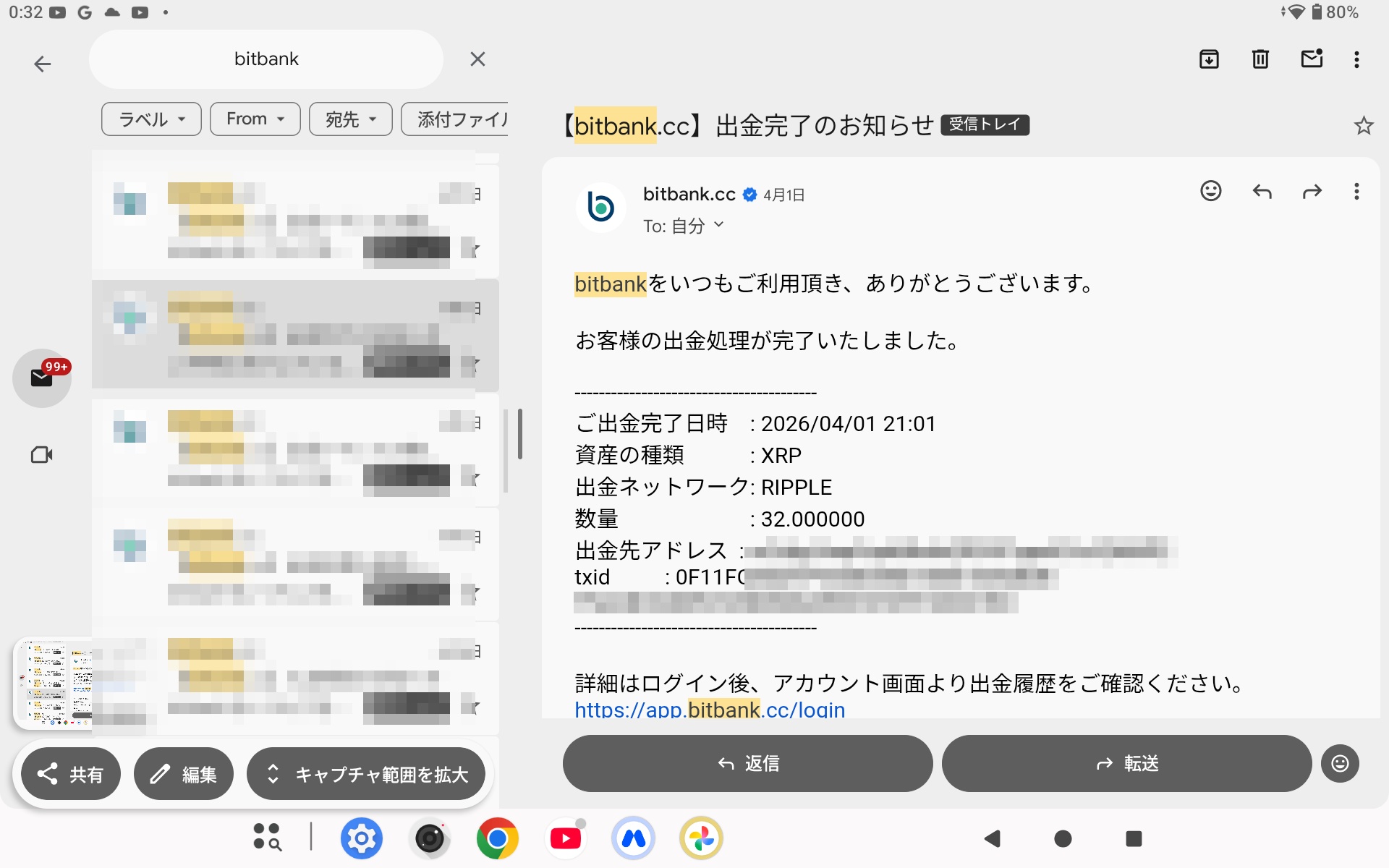Open emoji picker beside 転送 button

tap(1340, 763)
